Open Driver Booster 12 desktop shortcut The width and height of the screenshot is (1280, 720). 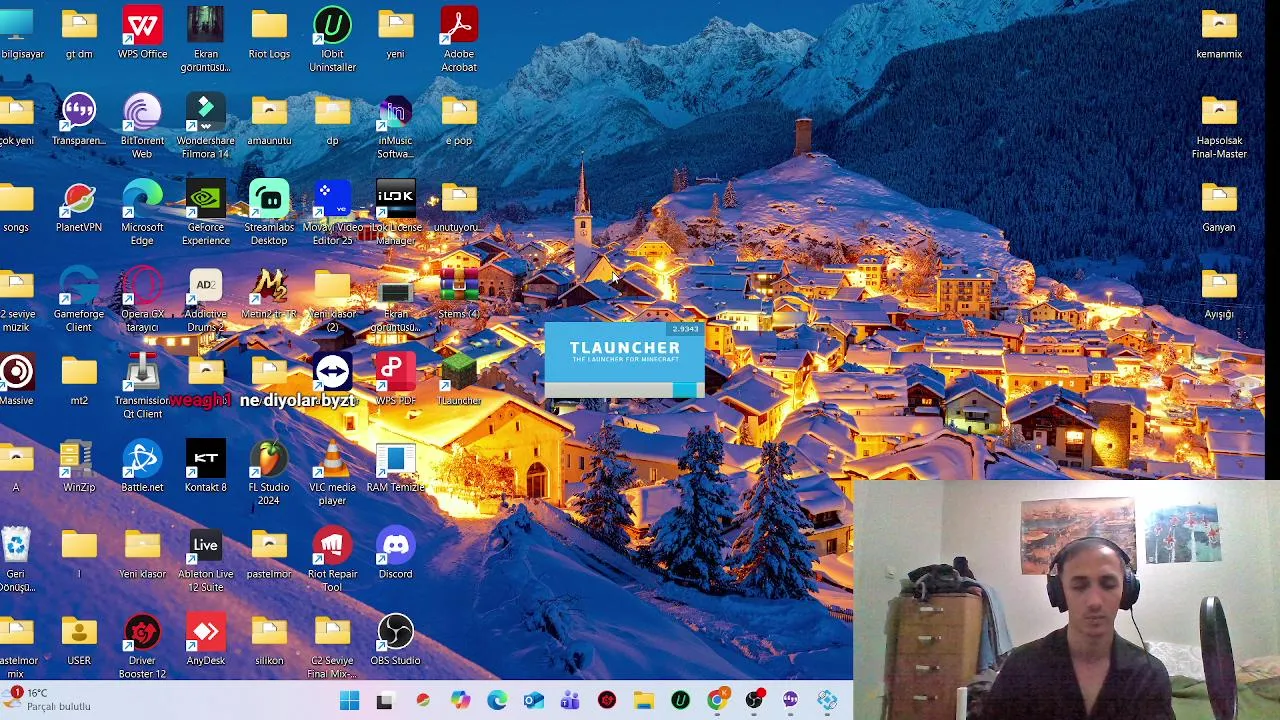[x=142, y=647]
